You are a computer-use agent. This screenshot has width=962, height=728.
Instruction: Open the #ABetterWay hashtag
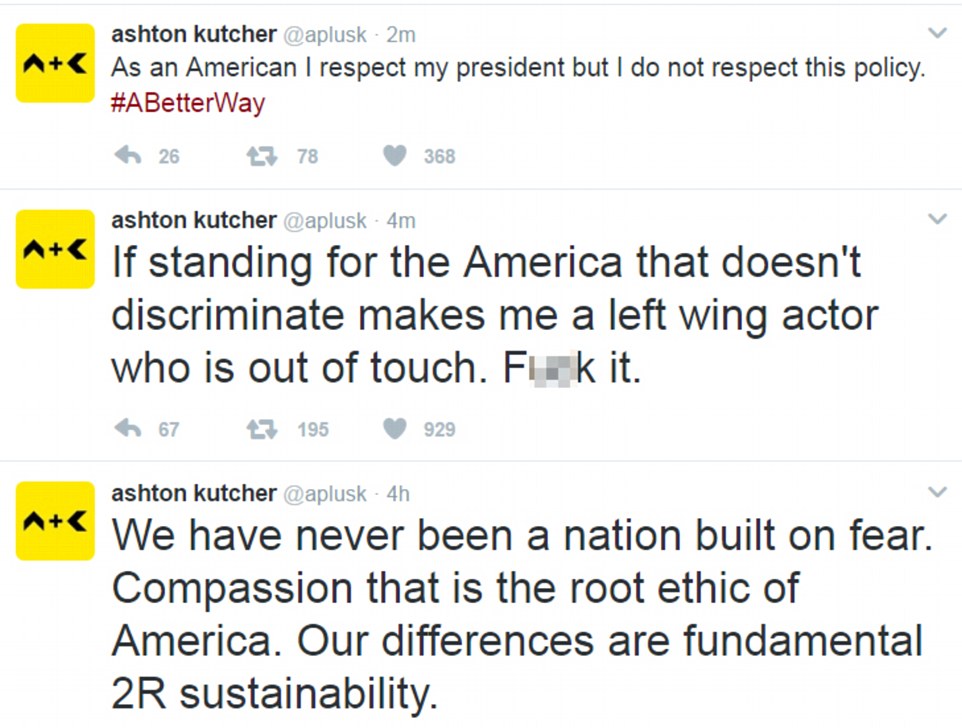coord(187,103)
